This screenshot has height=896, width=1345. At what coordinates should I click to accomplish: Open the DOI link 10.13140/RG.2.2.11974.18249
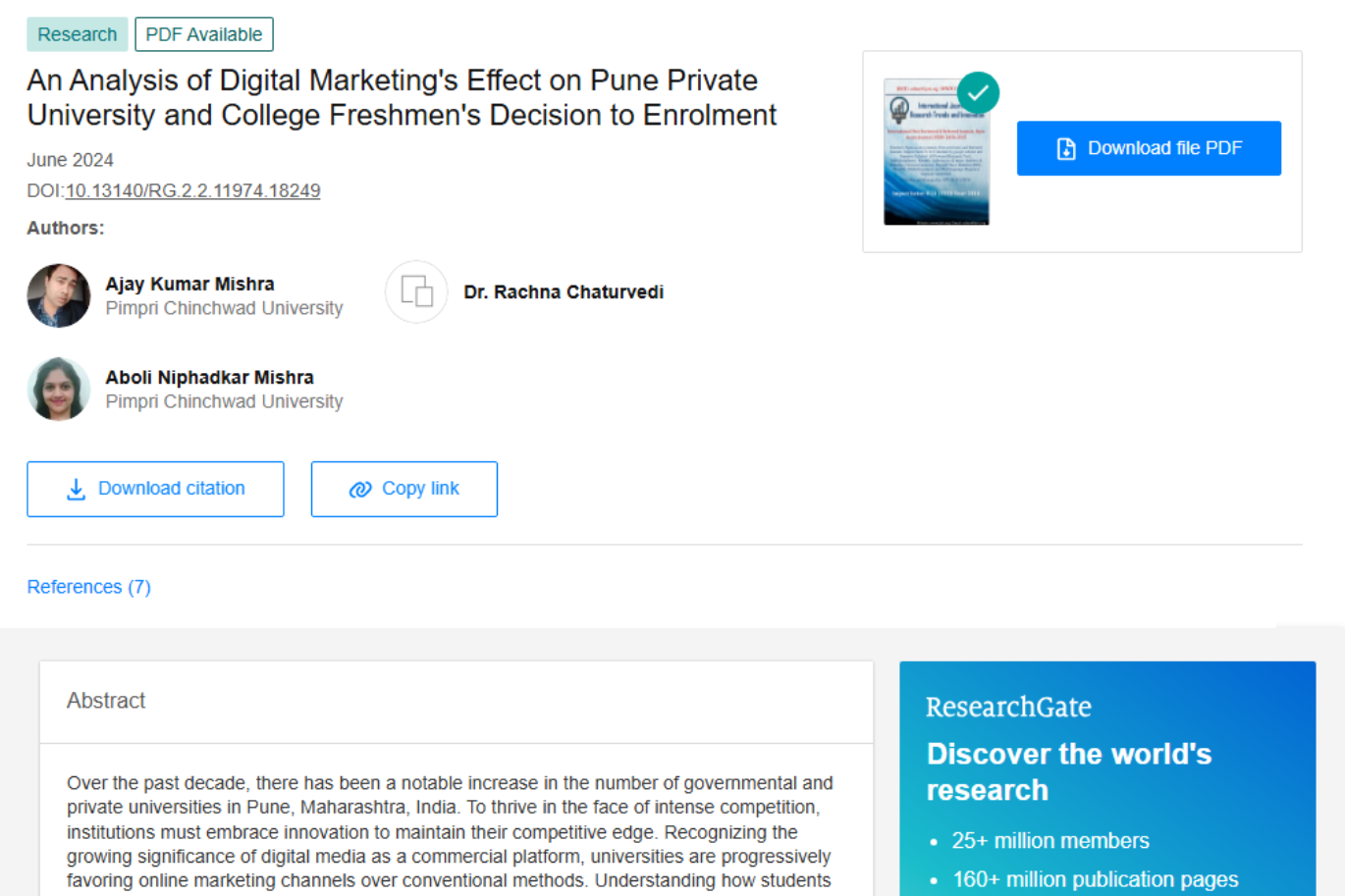click(191, 189)
